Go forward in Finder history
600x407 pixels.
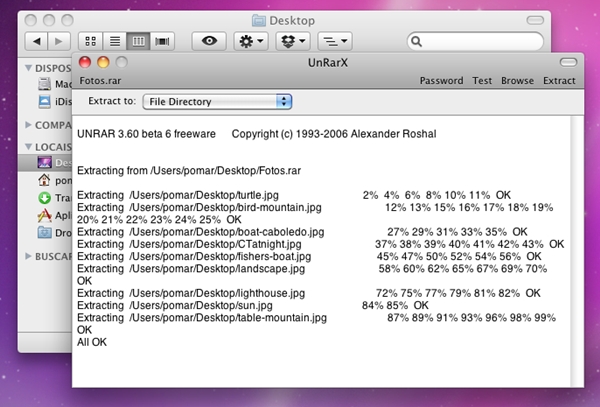(59, 41)
